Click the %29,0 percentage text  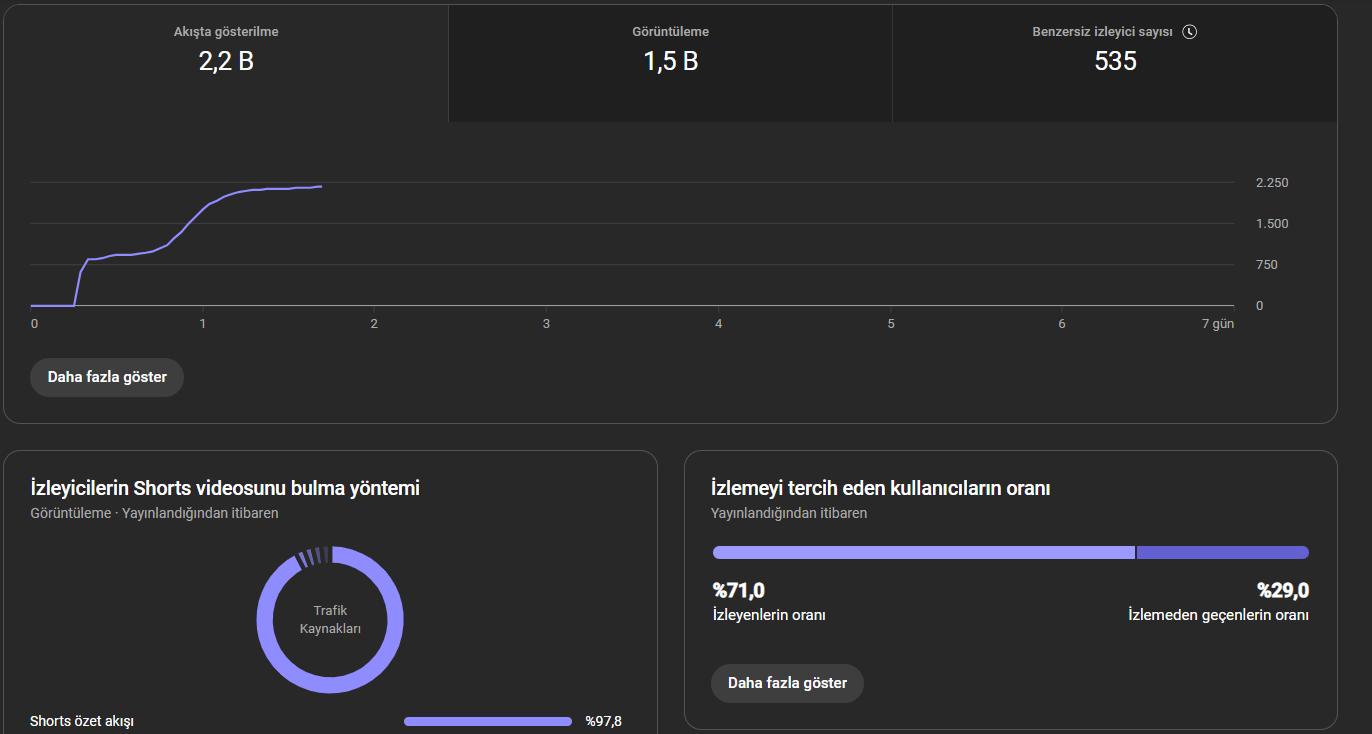coord(1283,591)
